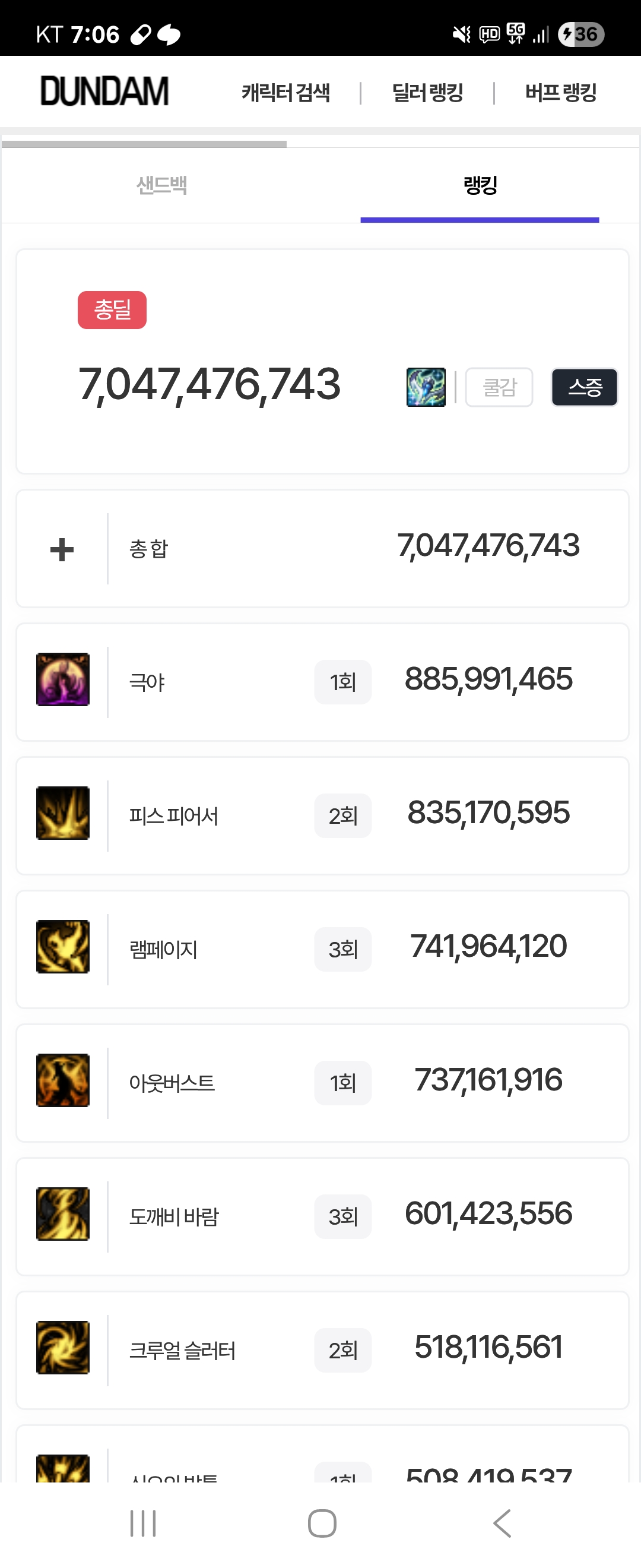The width and height of the screenshot is (641, 1568).
Task: Toggle the 쿨감 option
Action: click(x=499, y=387)
